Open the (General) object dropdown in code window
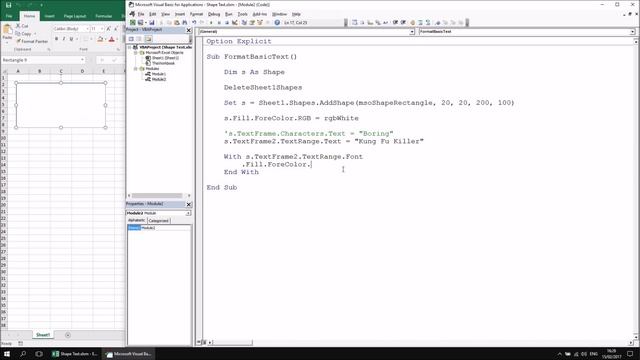 412,31
